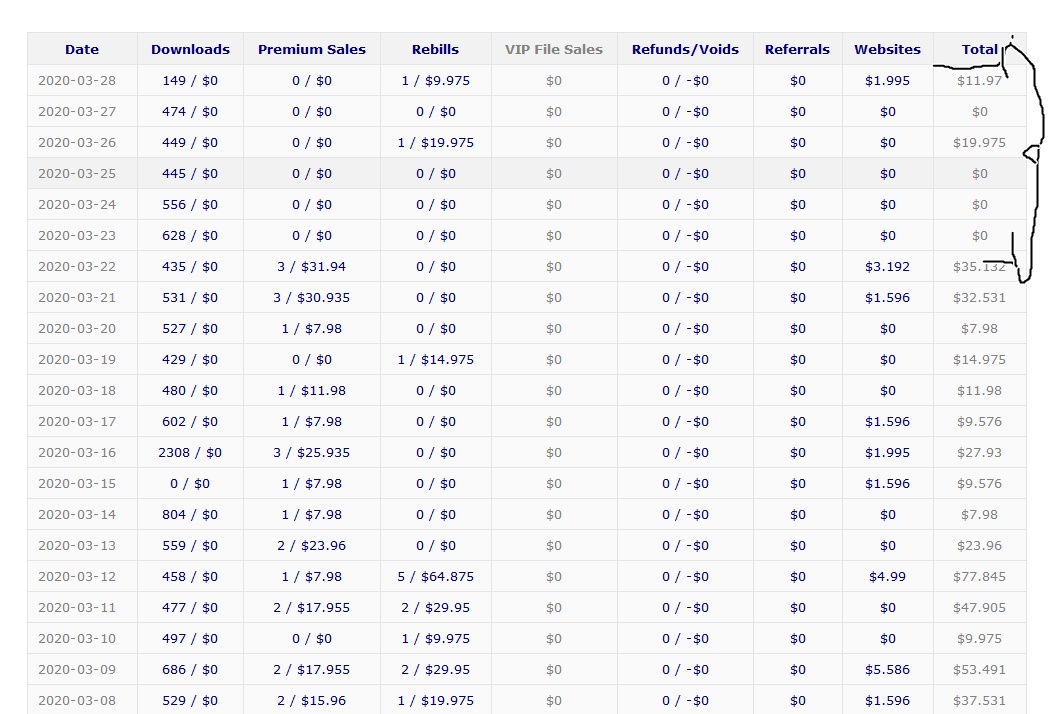Image resolution: width=1049 pixels, height=714 pixels.
Task: Click the Date column header
Action: pos(82,50)
